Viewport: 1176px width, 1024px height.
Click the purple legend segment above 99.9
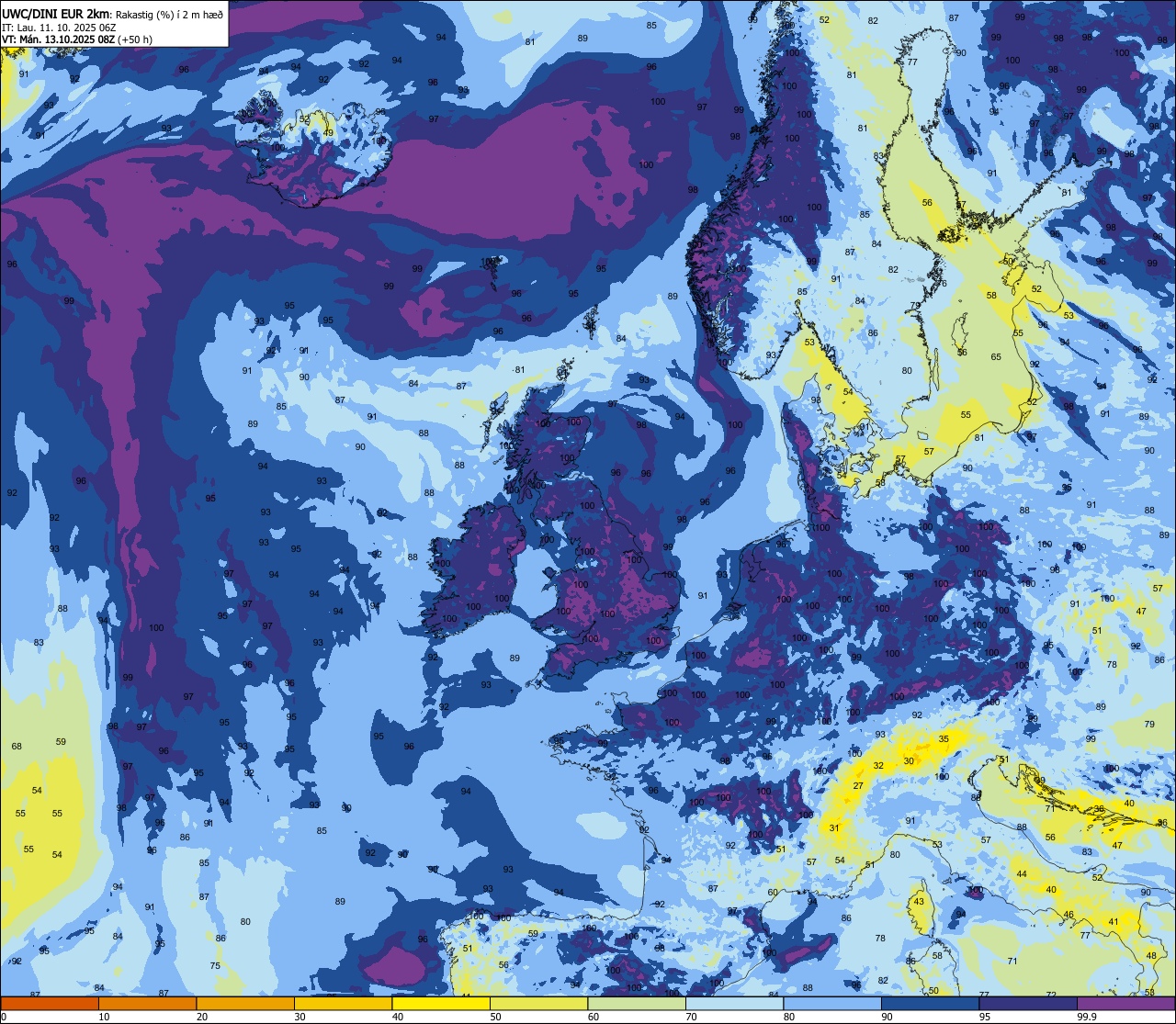pos(1125,1003)
